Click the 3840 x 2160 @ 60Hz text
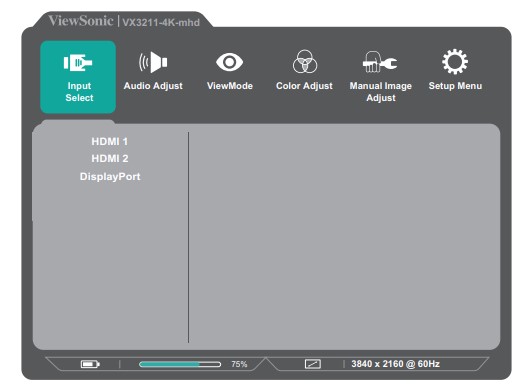 pyautogui.click(x=395, y=364)
